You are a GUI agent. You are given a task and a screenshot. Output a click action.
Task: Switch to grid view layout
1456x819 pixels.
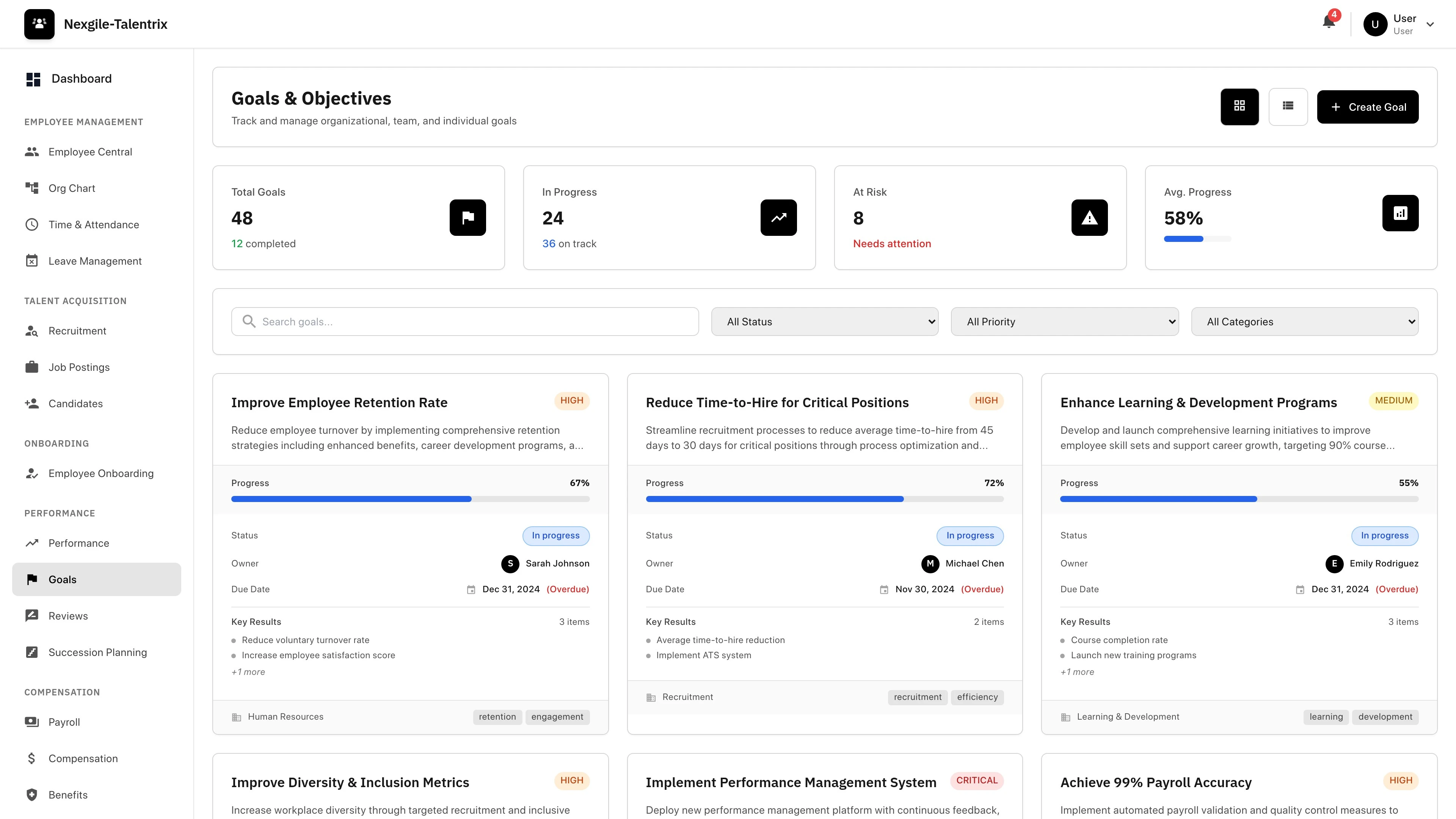click(x=1240, y=106)
